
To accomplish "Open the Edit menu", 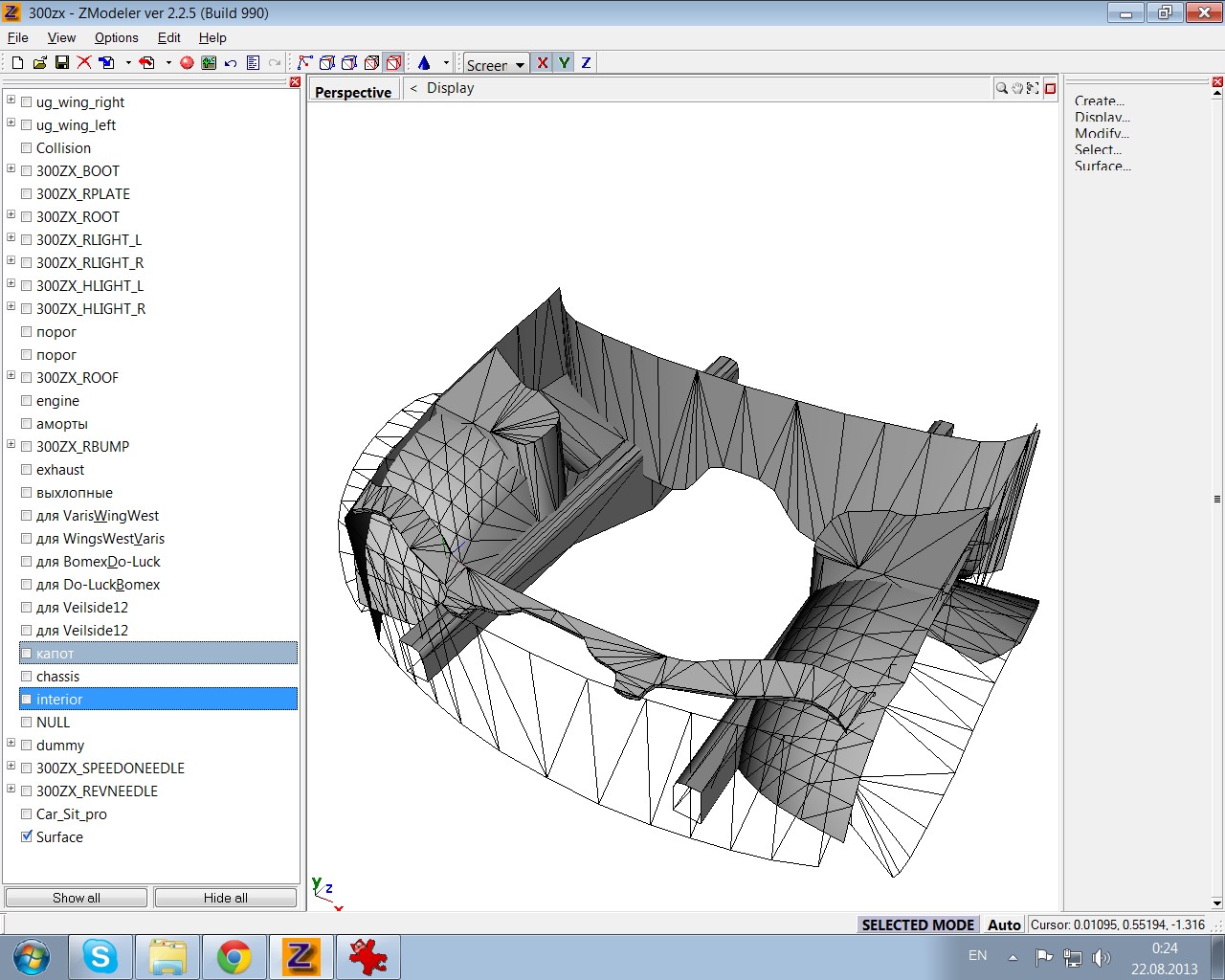I will coord(169,37).
